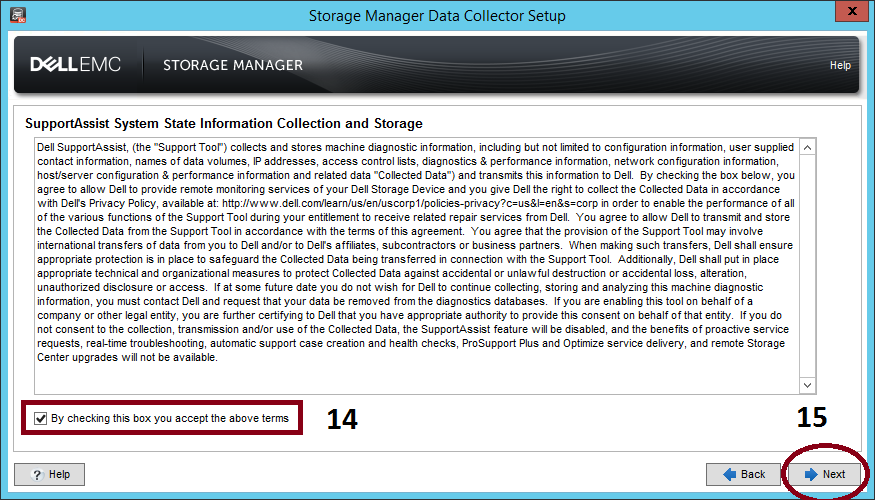The height and width of the screenshot is (500, 875).
Task: Click the blue left arrow icon on Back
Action: (x=729, y=474)
